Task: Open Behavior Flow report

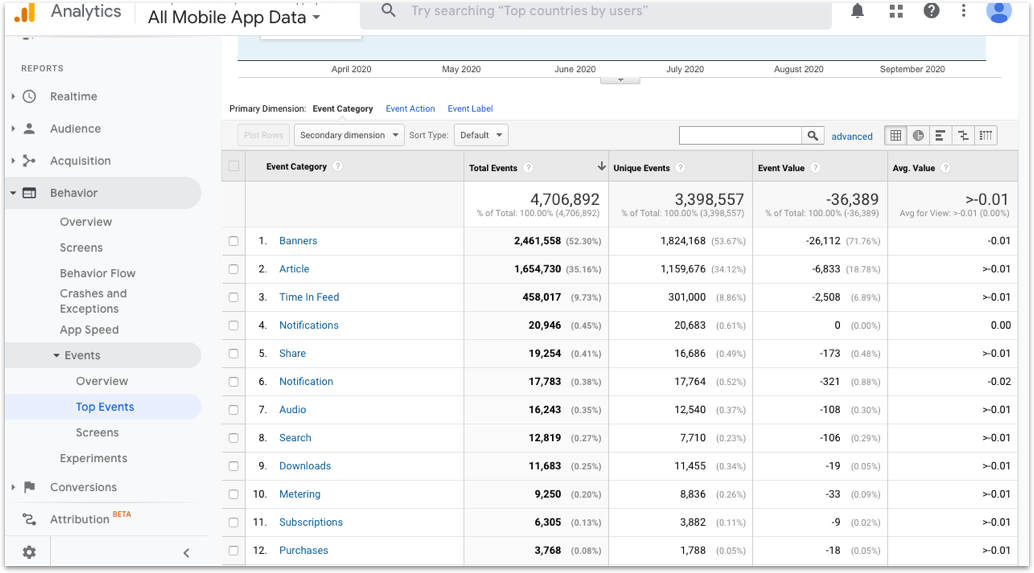Action: coord(98,273)
